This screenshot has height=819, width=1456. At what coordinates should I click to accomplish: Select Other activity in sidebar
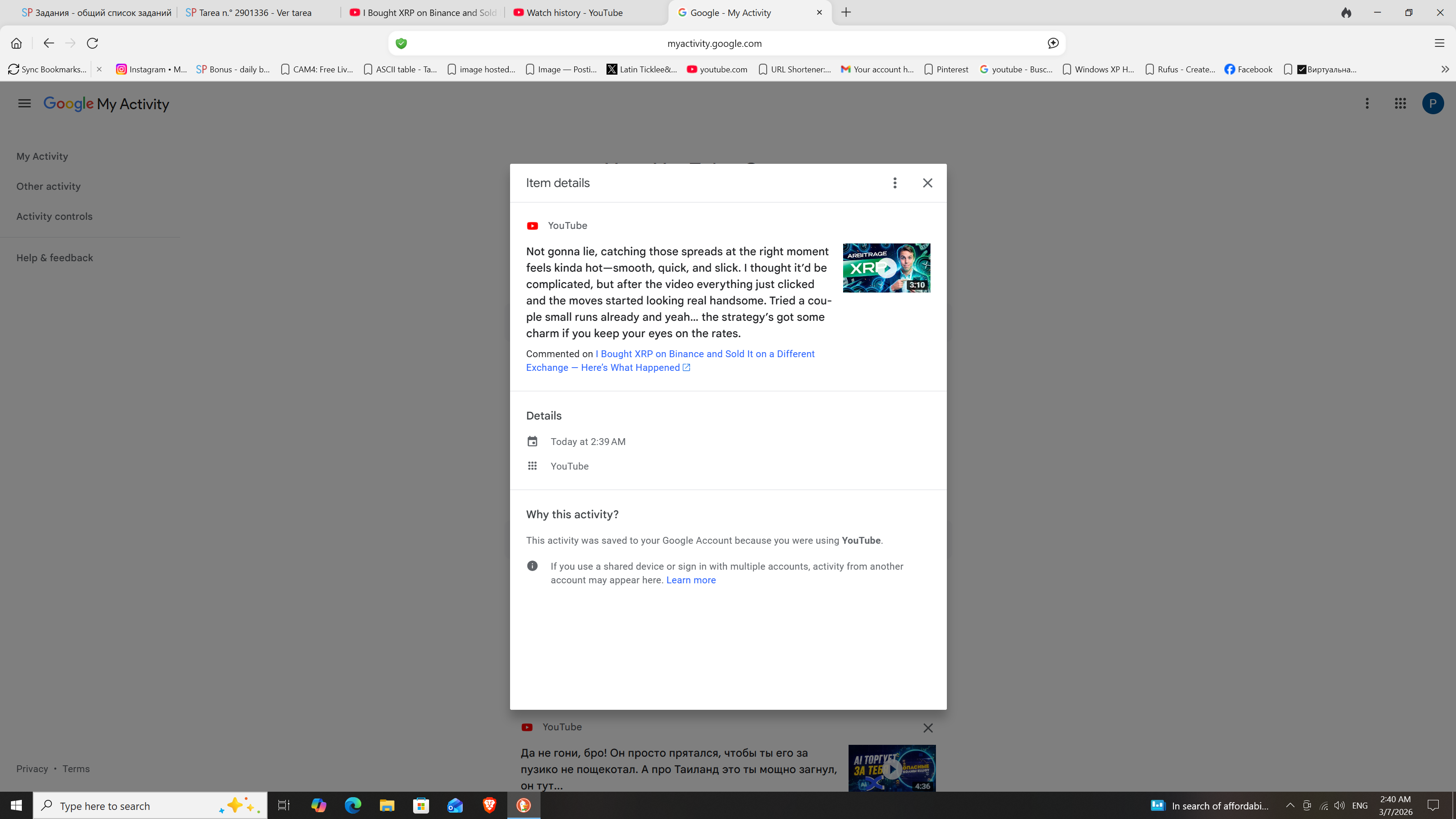(48, 187)
